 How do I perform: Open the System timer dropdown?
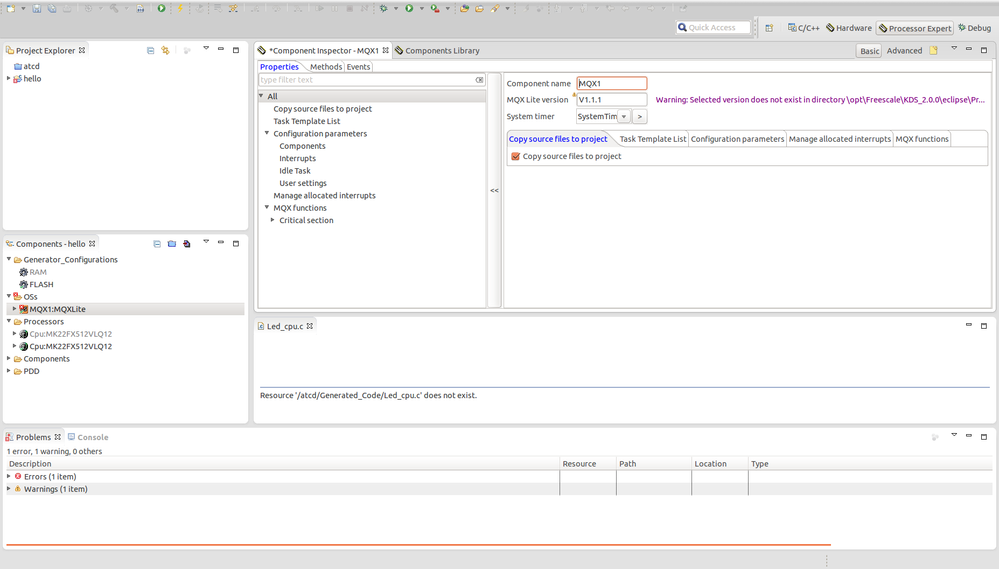click(624, 117)
